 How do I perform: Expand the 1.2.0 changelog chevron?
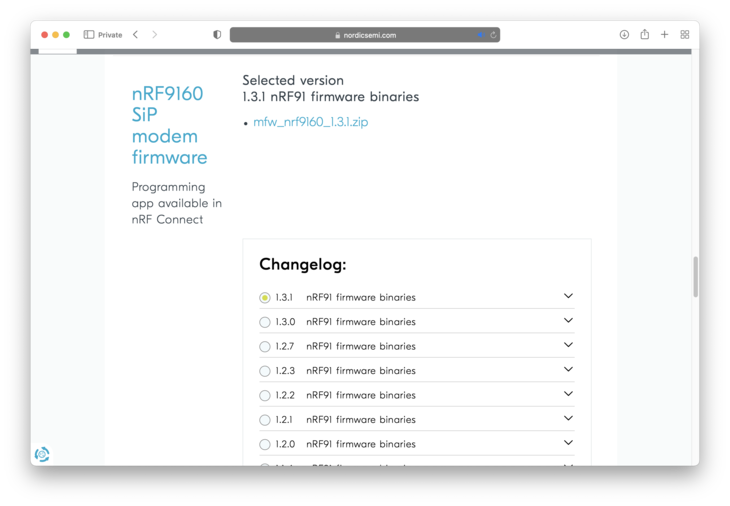point(568,443)
